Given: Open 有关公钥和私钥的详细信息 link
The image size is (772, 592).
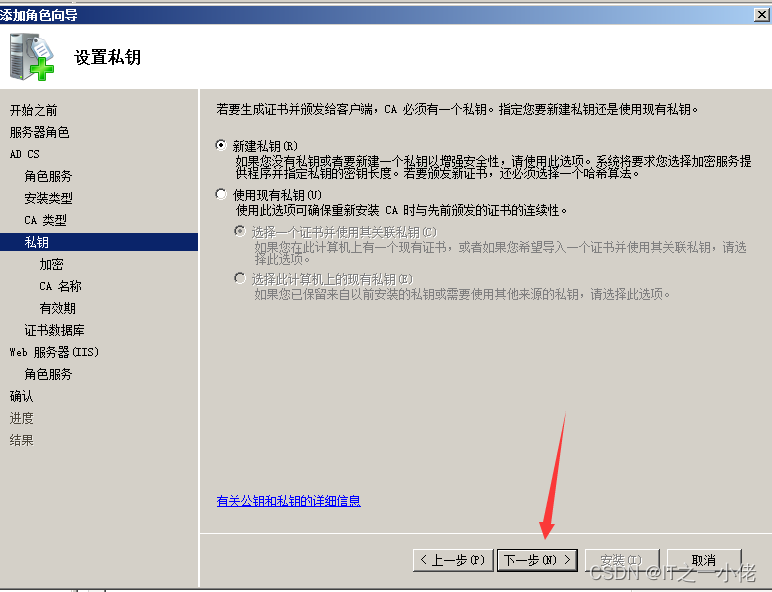Looking at the screenshot, I should click(289, 501).
